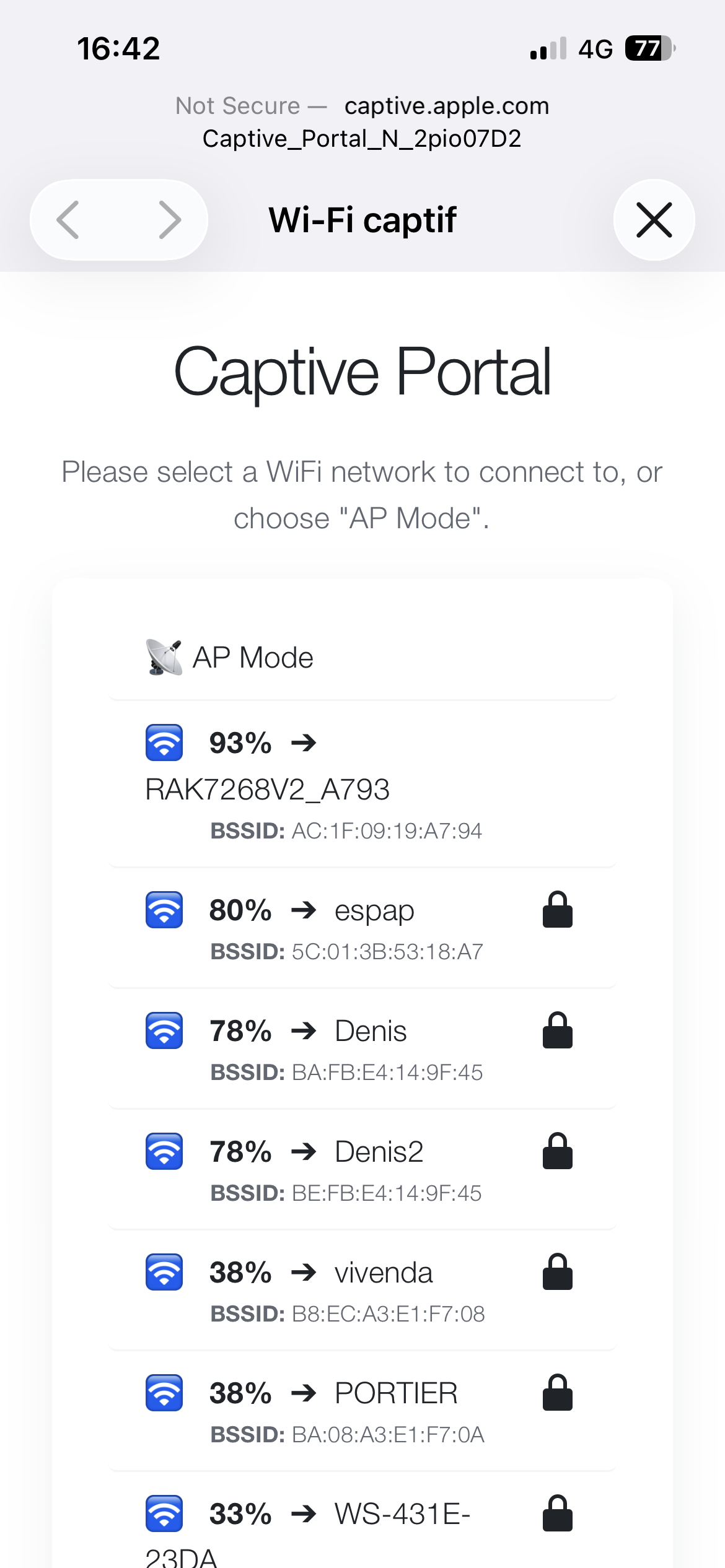
Task: Close the Wi-Fi captif portal sheet
Action: tap(654, 220)
